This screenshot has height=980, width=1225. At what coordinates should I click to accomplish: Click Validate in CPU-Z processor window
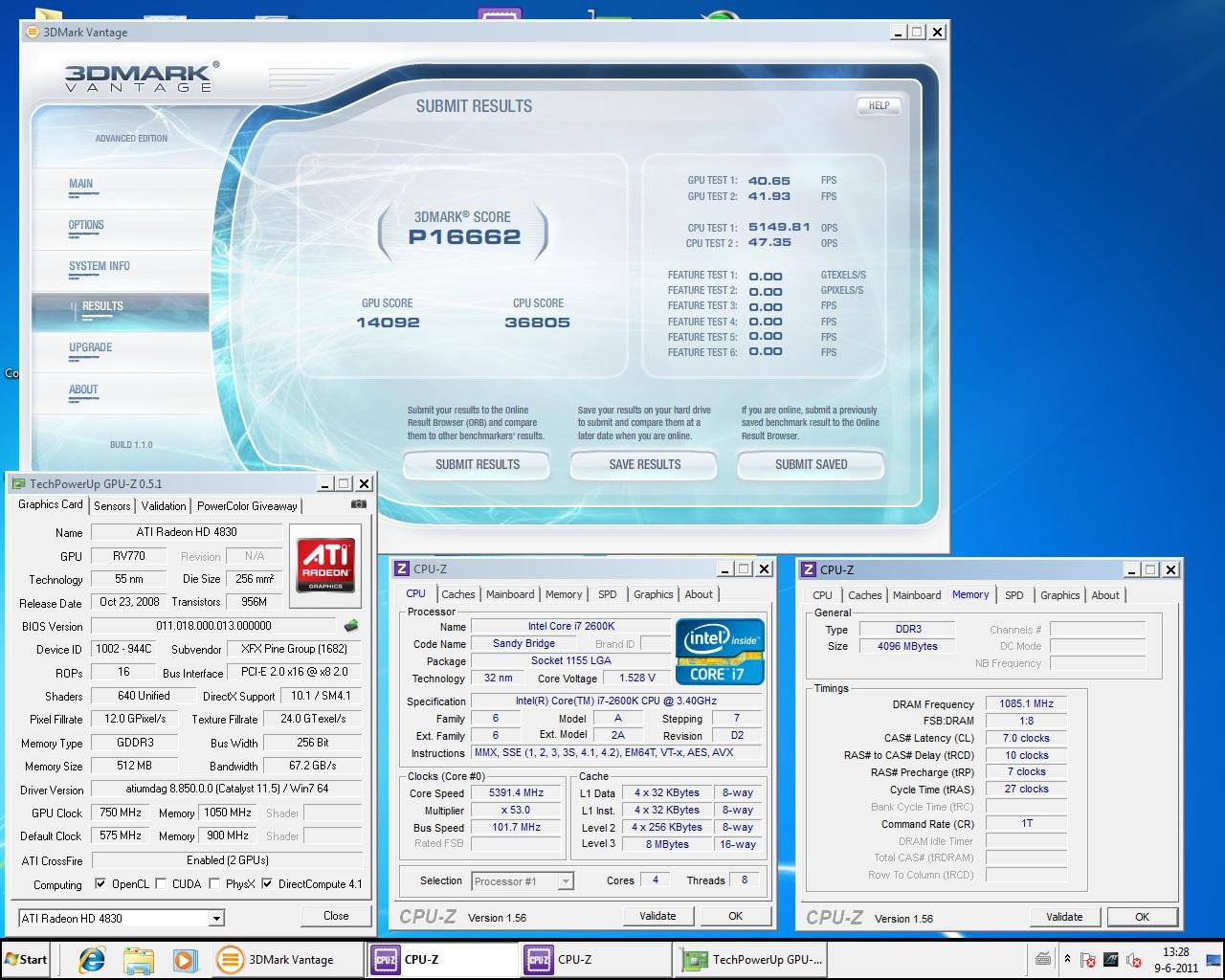click(x=657, y=916)
